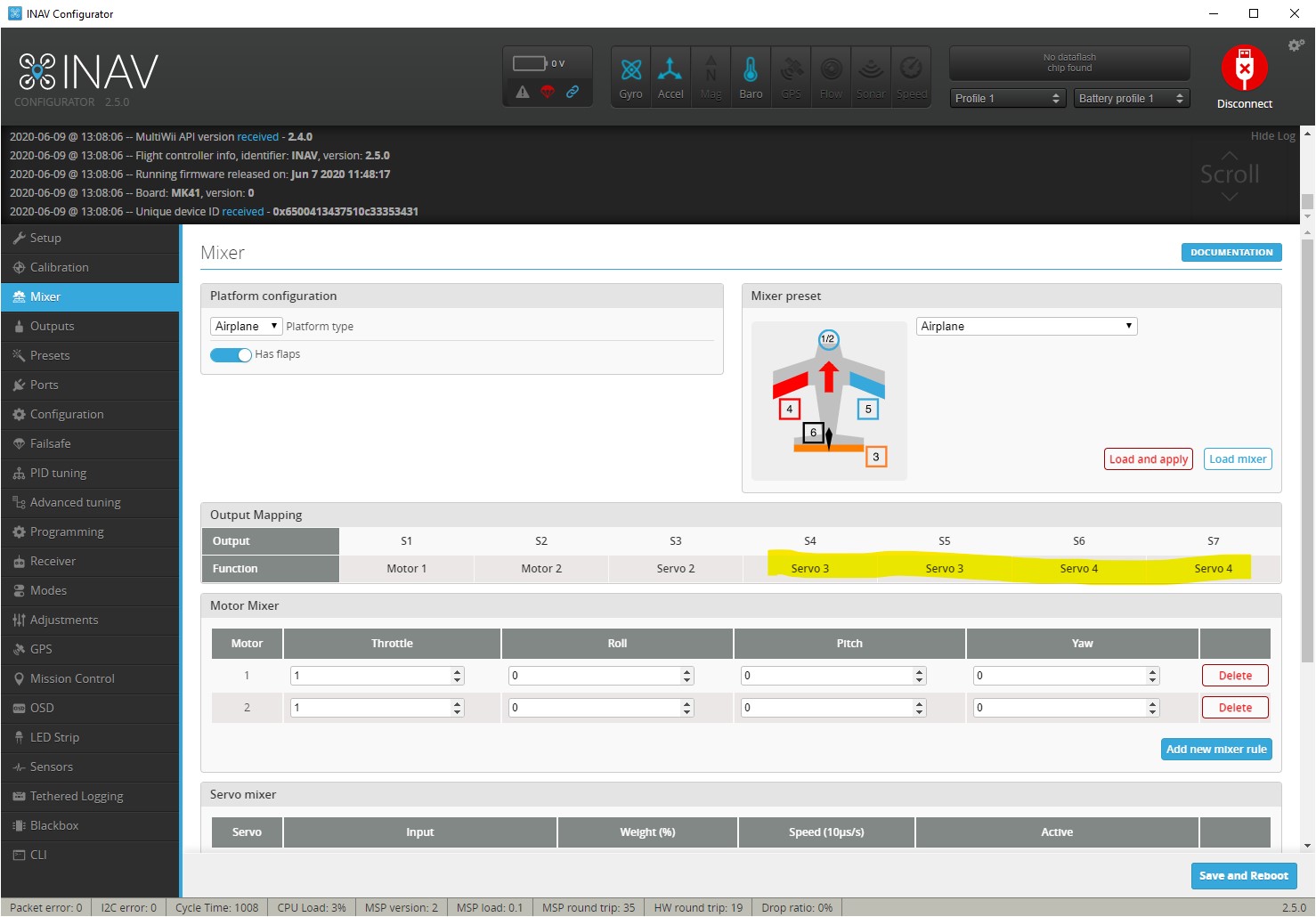Click the Sonar sensor status icon
This screenshot has height=917, width=1316.
coord(871,76)
